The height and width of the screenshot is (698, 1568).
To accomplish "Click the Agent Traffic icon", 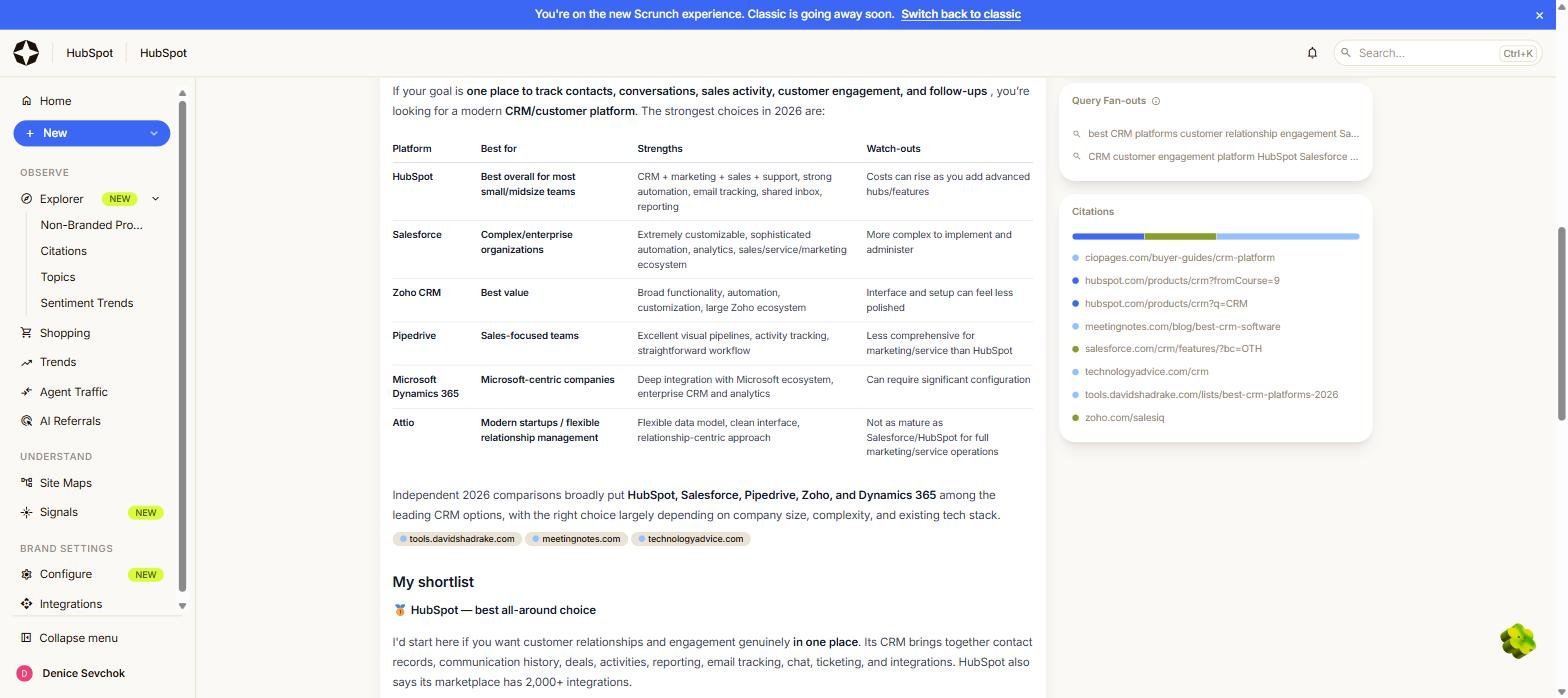I will [x=26, y=392].
